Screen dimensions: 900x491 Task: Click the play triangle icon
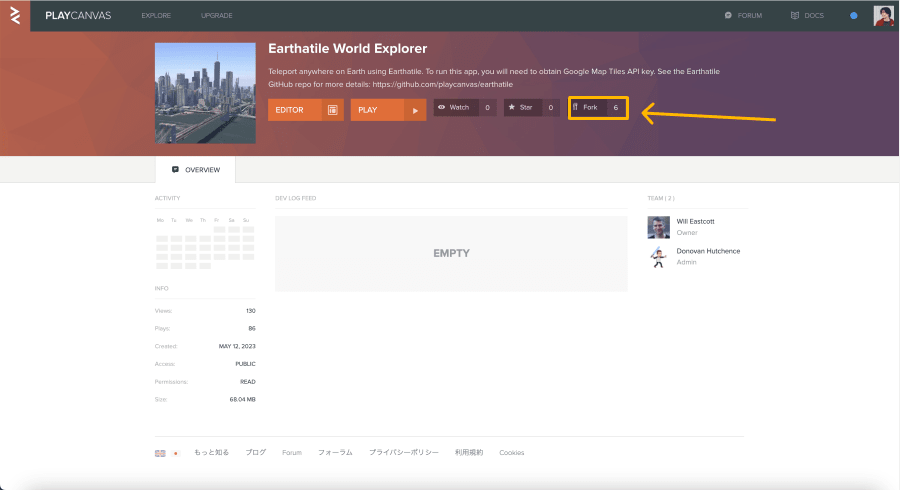(415, 110)
